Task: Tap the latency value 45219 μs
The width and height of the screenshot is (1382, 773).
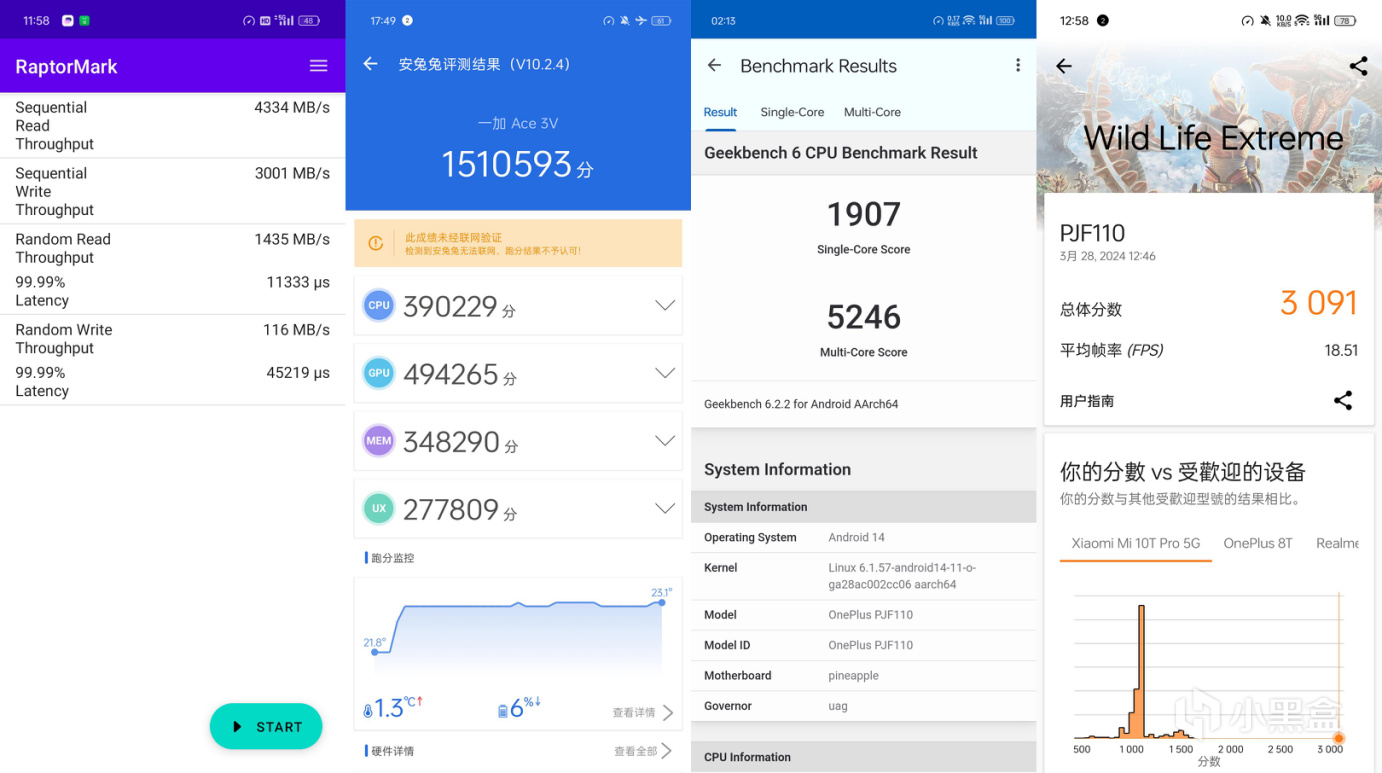Action: point(298,373)
